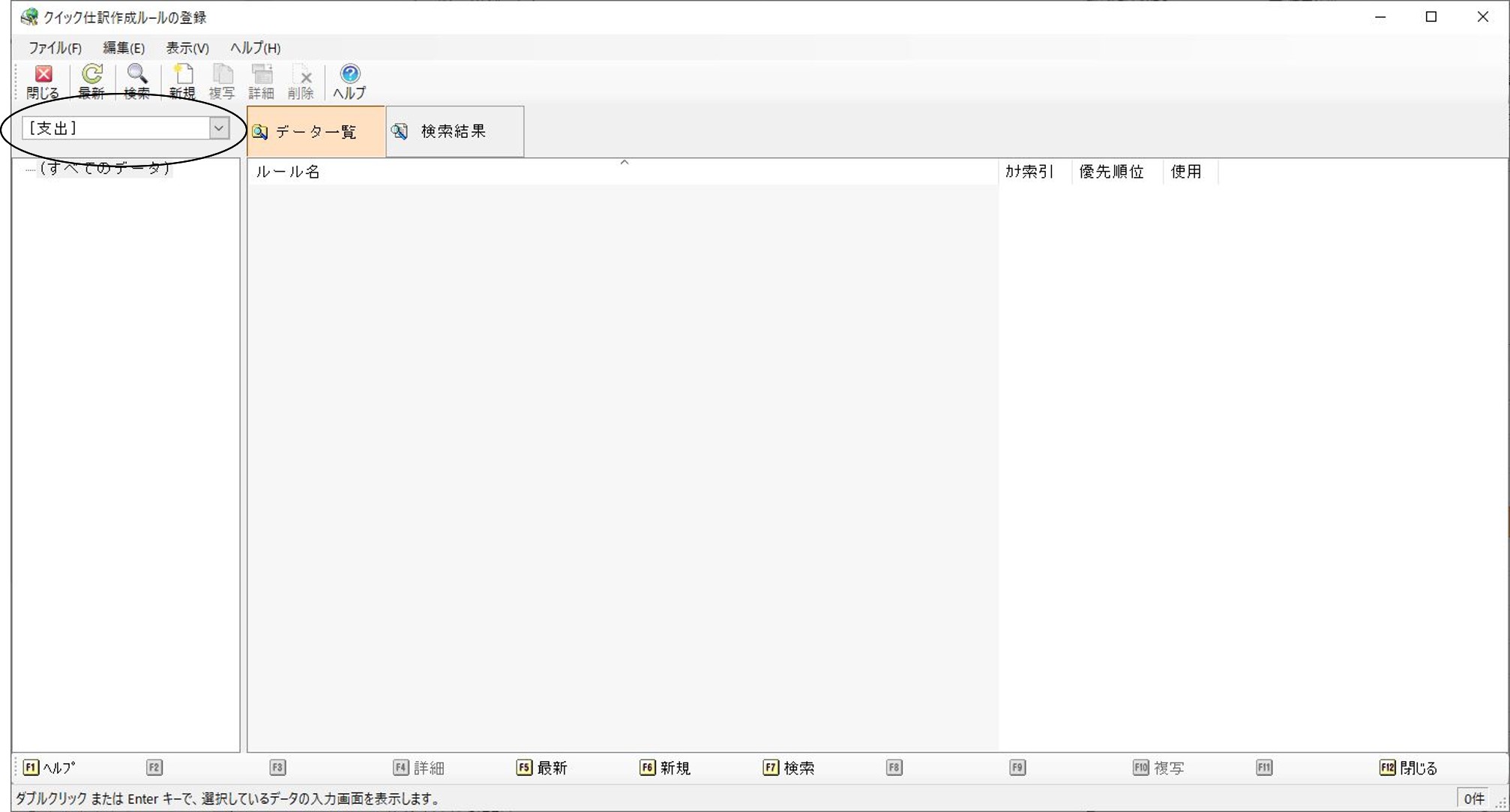The image size is (1510, 812).
Task: Open the 編集(E) menu
Action: (x=124, y=48)
